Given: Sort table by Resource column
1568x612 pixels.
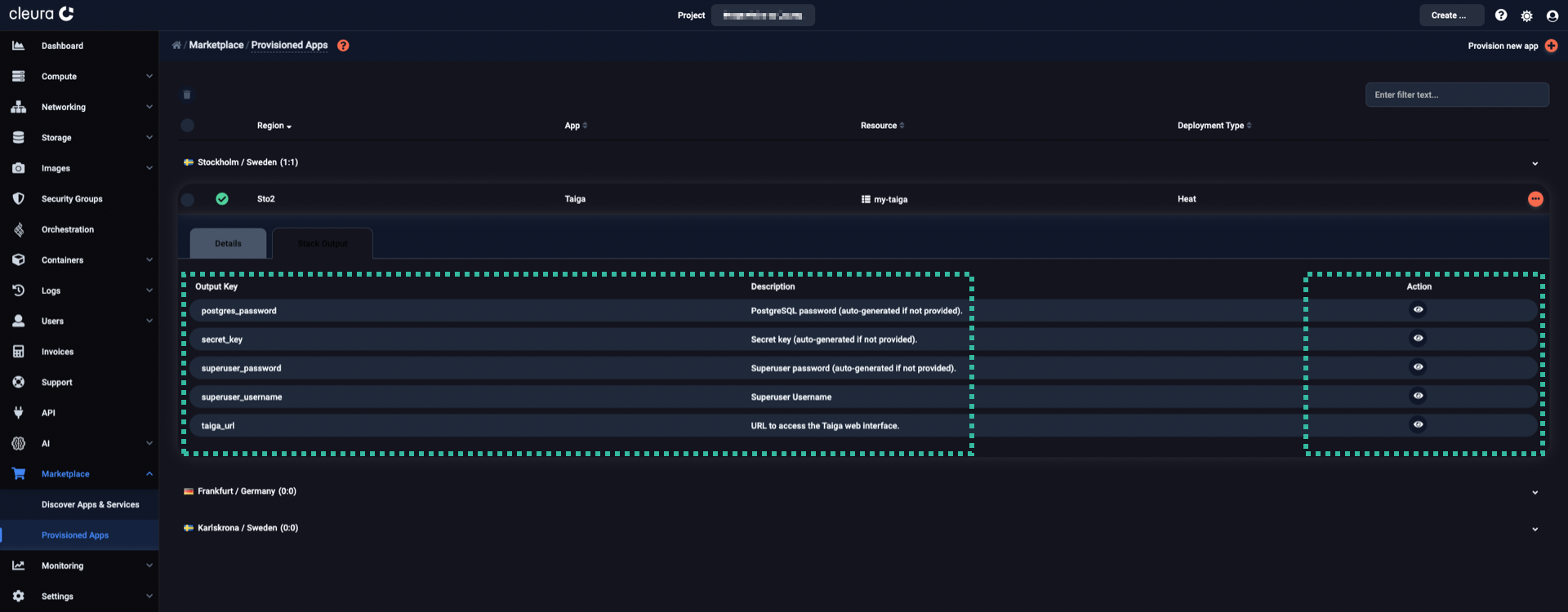Looking at the screenshot, I should coord(882,126).
